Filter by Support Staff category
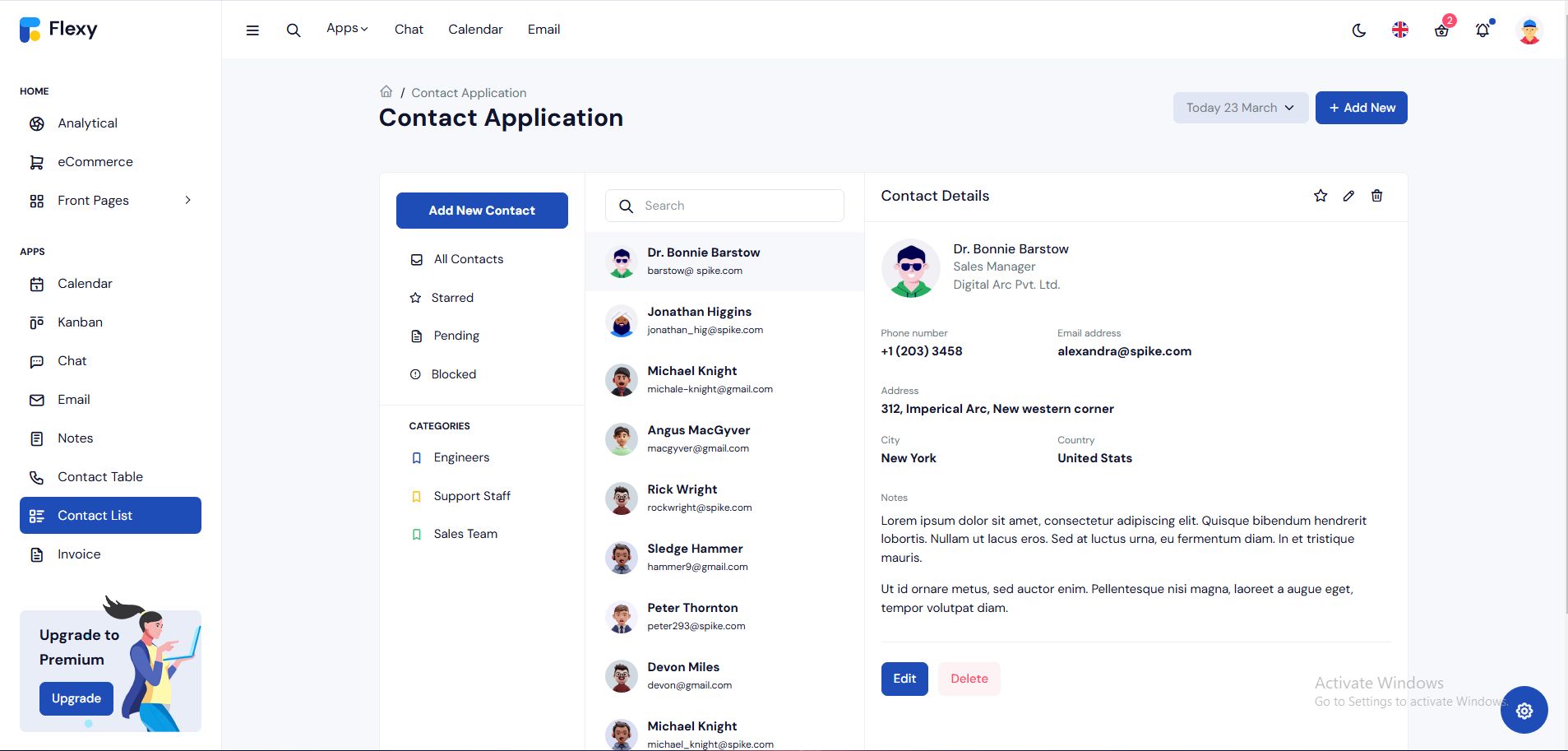 point(471,496)
